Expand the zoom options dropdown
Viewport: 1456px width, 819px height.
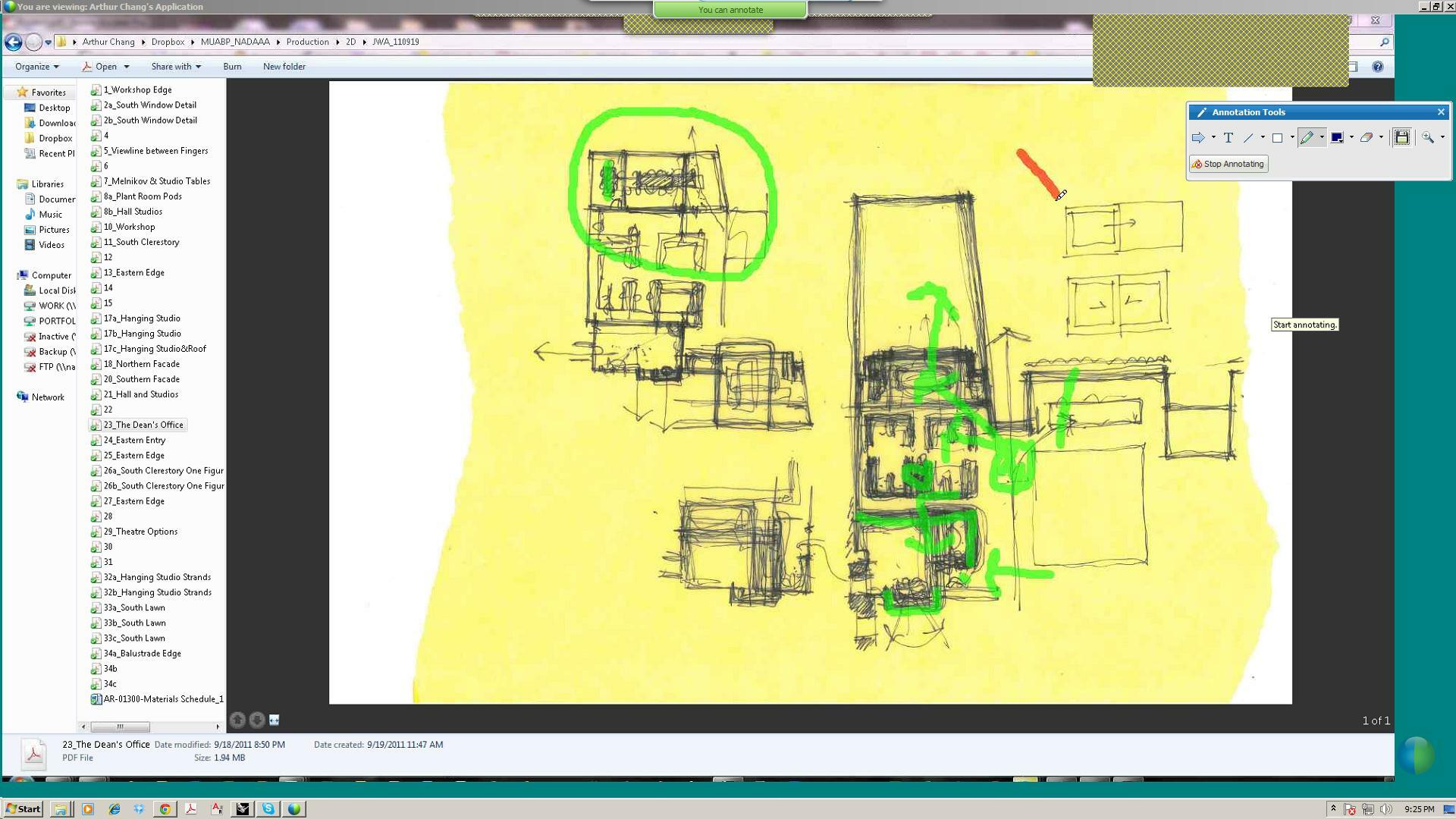coord(1442,138)
